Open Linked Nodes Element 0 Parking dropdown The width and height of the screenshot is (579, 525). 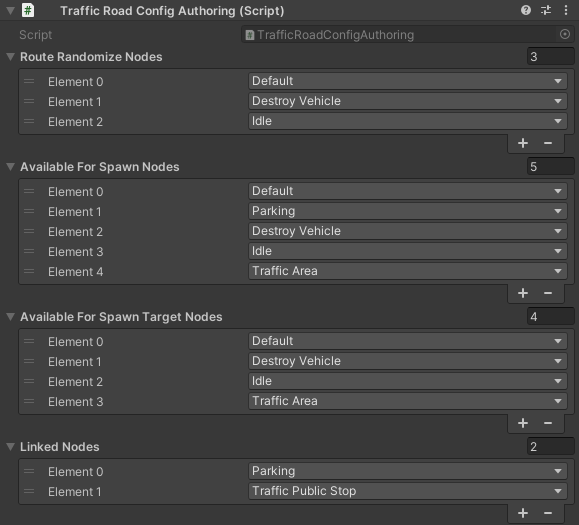408,471
